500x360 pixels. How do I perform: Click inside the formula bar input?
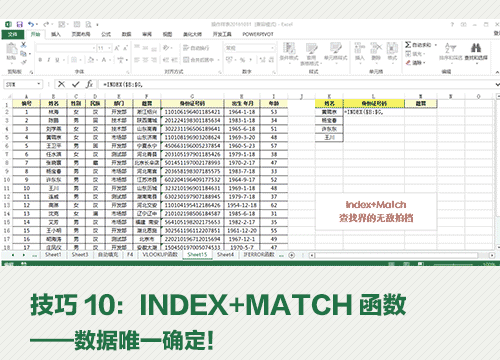click(x=297, y=84)
